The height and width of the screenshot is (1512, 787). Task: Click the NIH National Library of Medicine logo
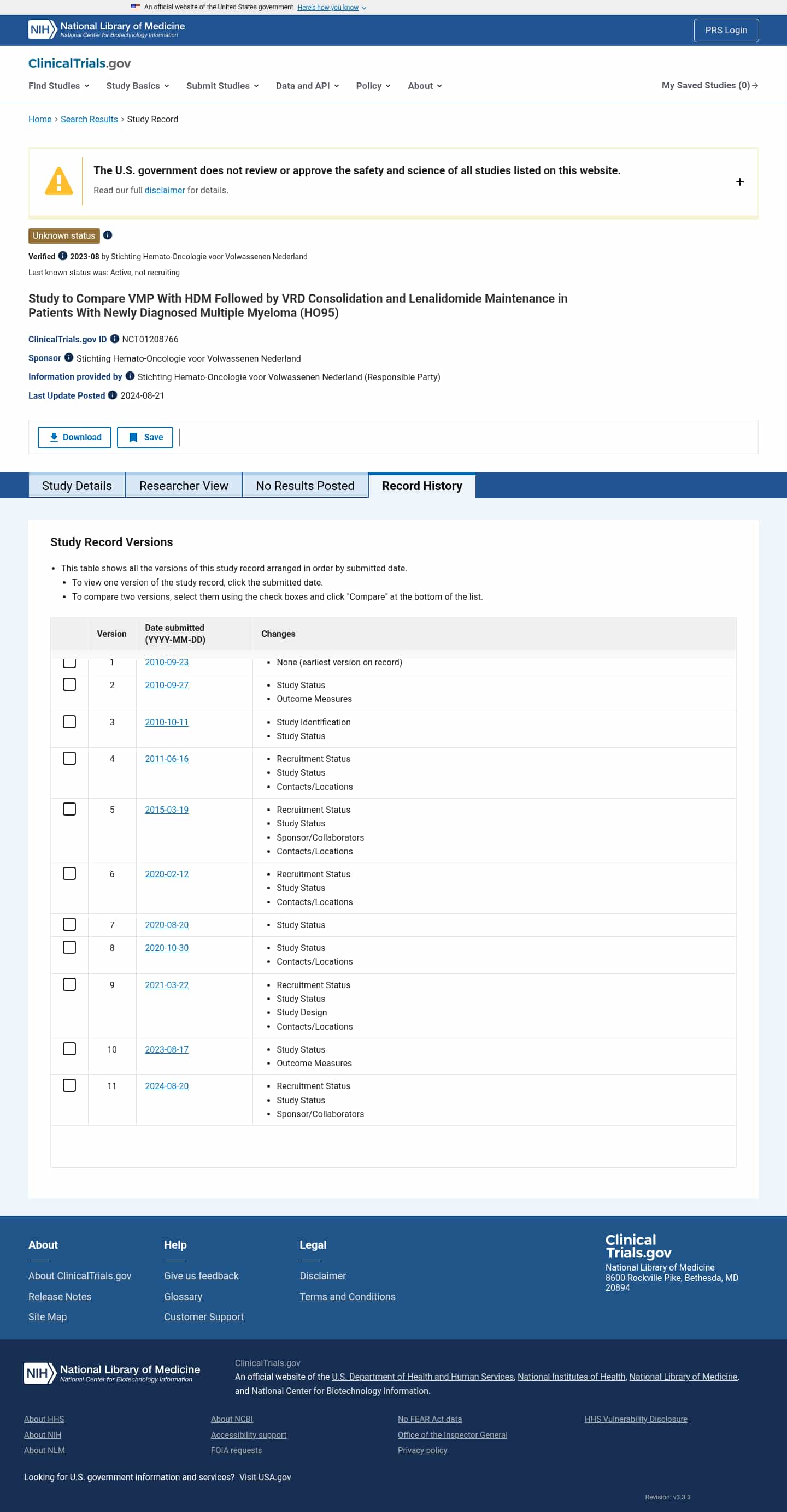click(107, 29)
